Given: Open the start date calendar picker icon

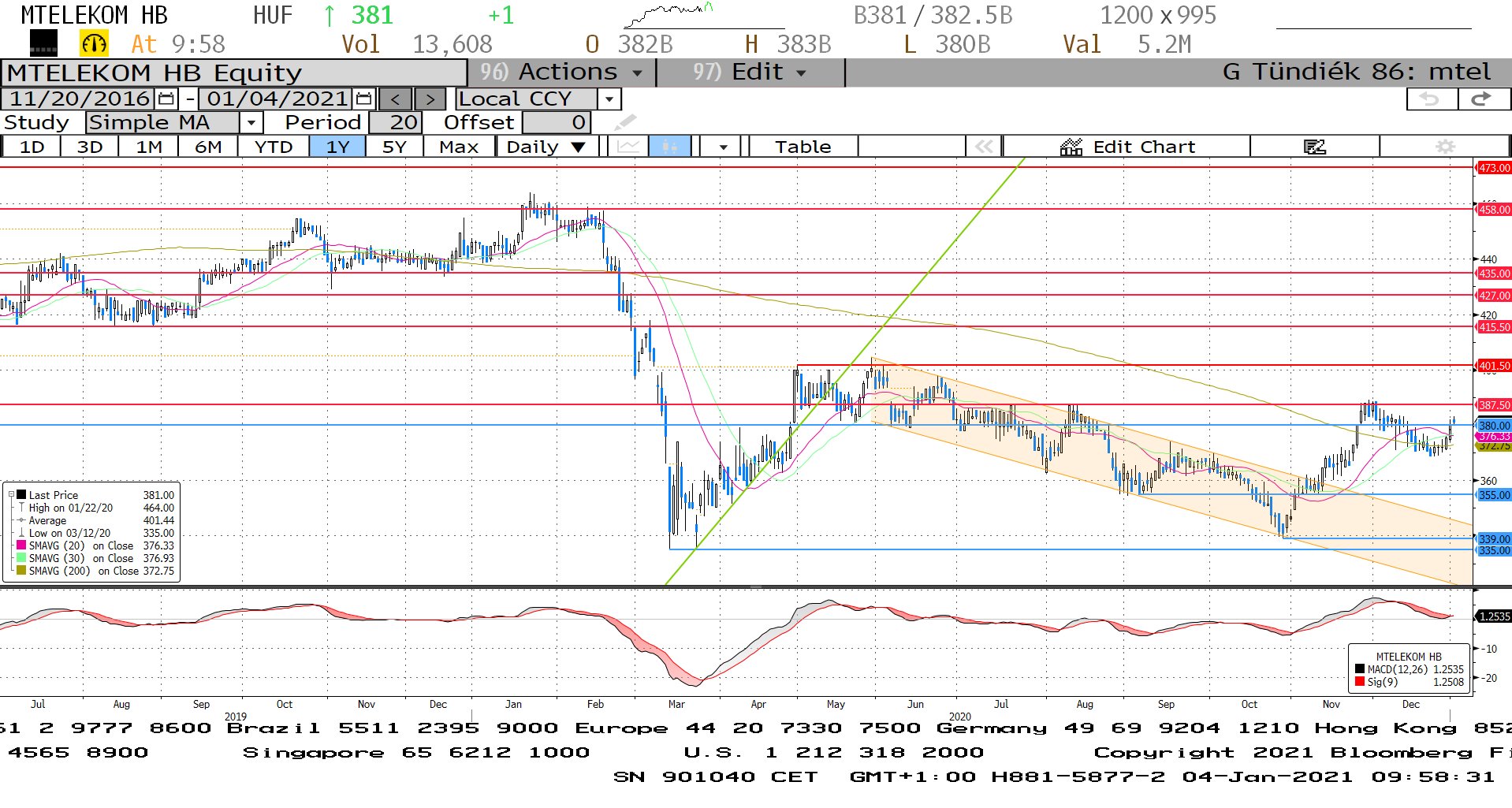Looking at the screenshot, I should tap(166, 99).
